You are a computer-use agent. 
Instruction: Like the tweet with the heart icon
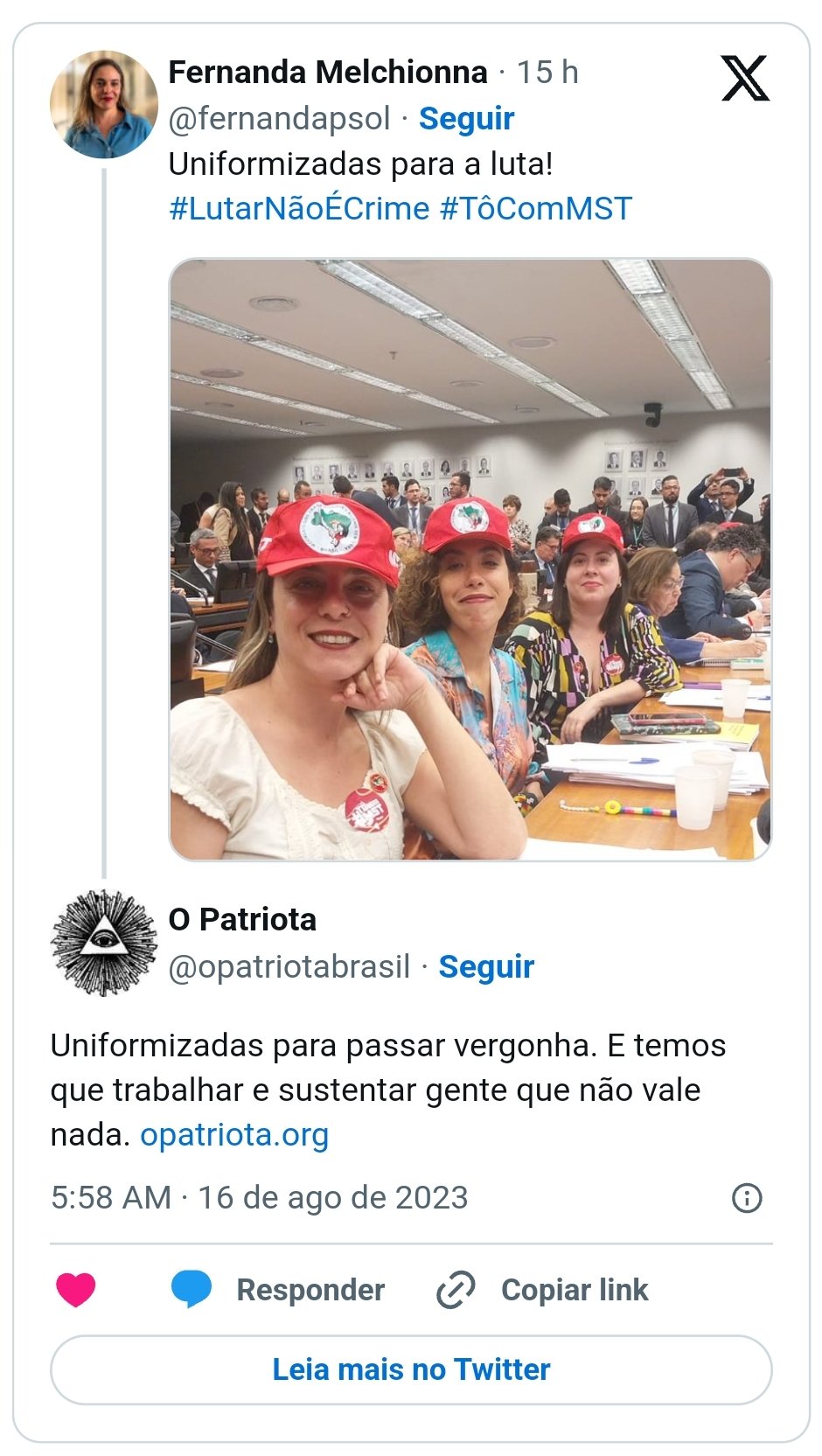pos(76,1290)
